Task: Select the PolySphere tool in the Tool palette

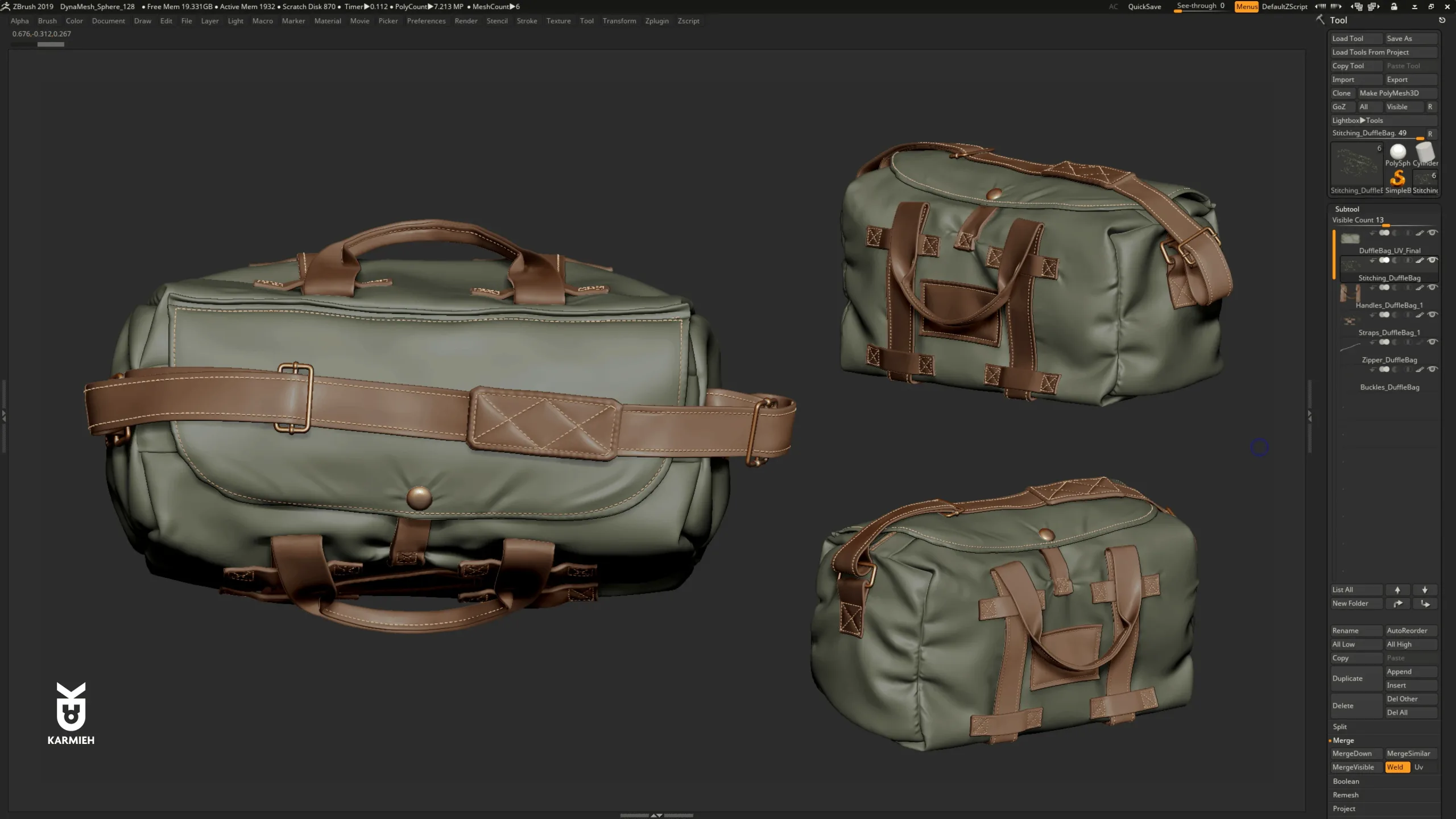Action: click(x=1397, y=152)
